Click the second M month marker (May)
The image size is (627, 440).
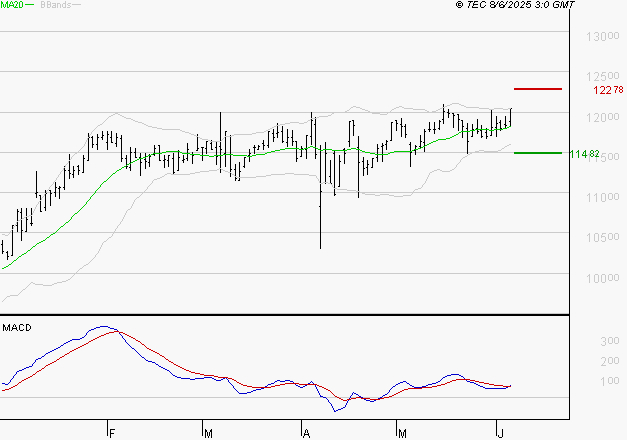click(402, 434)
